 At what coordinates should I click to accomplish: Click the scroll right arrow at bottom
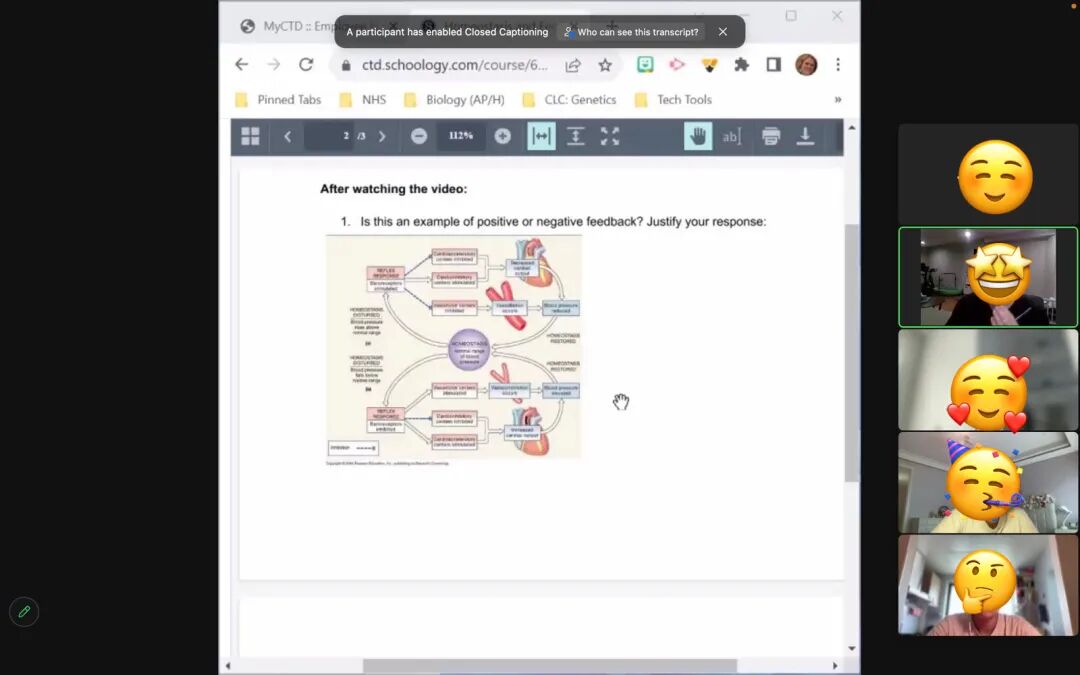[x=835, y=665]
